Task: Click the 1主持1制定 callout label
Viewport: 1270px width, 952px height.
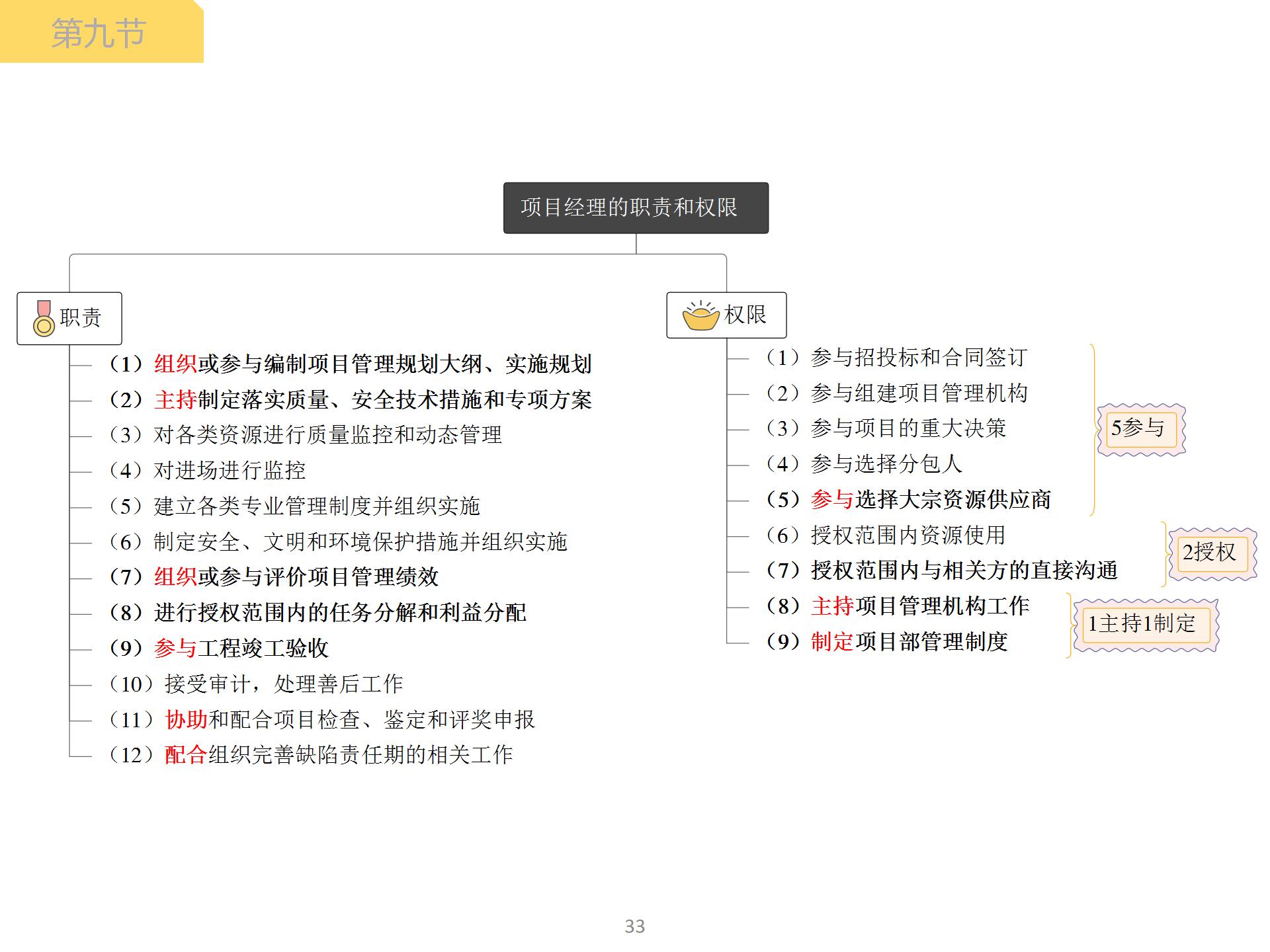Action: tap(1146, 625)
